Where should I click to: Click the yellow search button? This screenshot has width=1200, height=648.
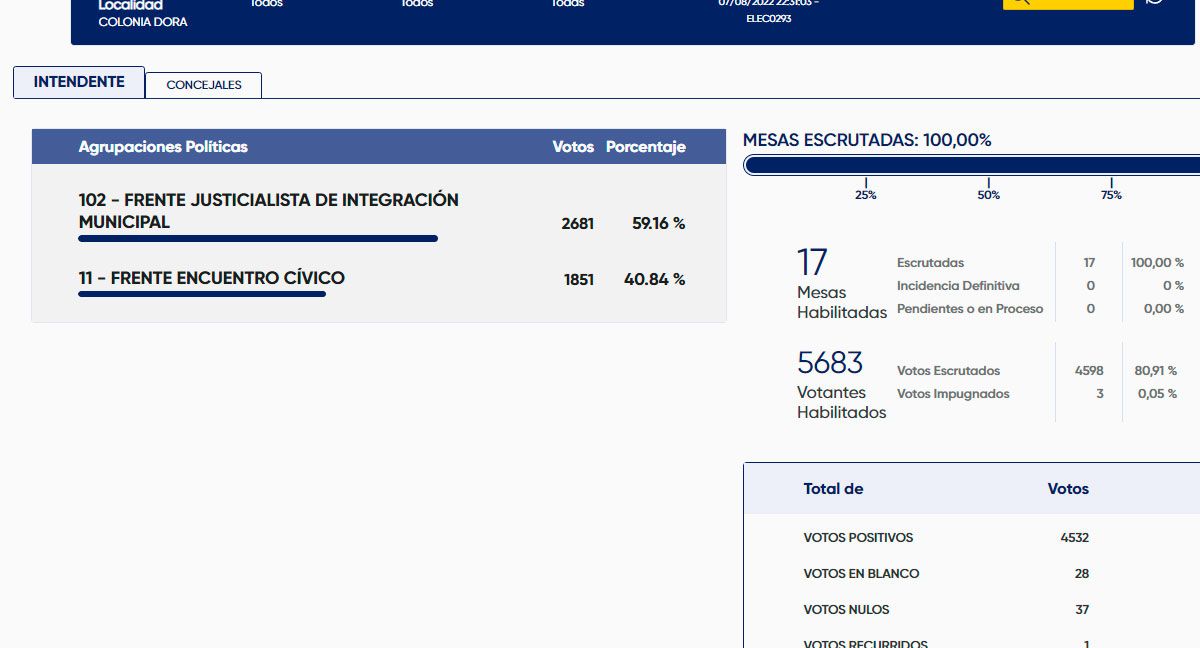[x=1067, y=3]
